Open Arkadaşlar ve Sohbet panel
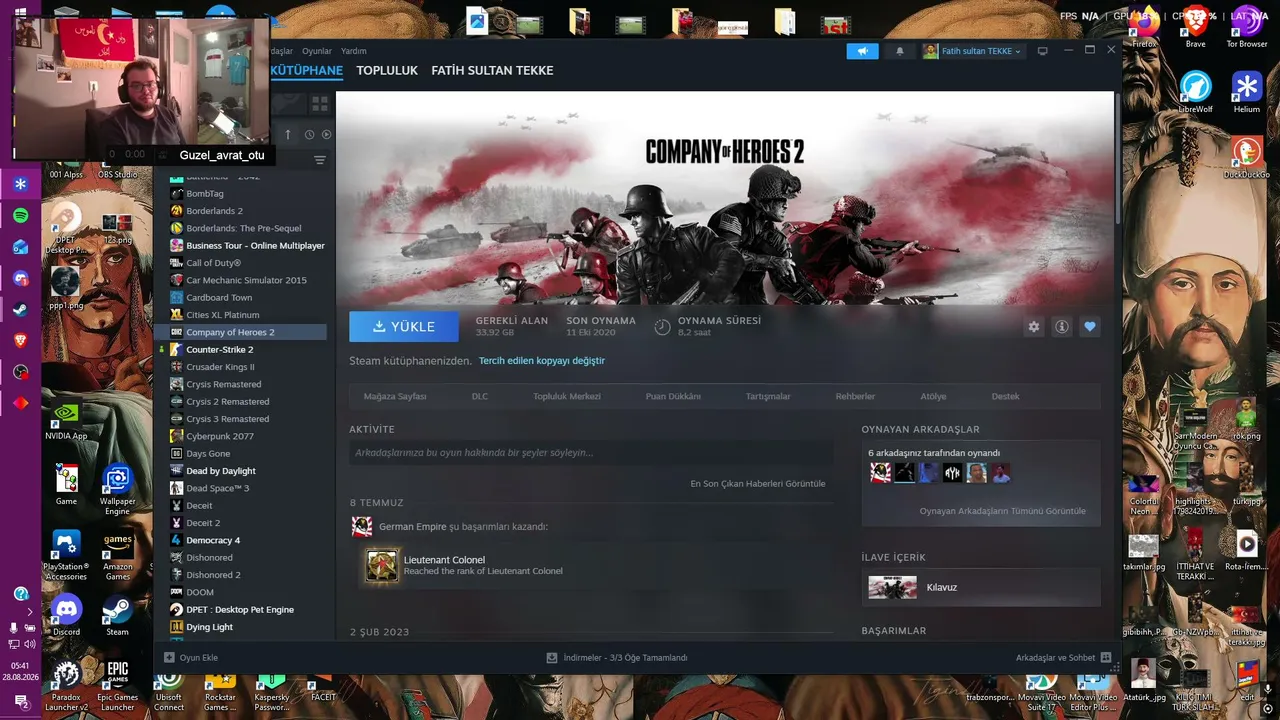Viewport: 1280px width, 720px height. pyautogui.click(x=1063, y=658)
